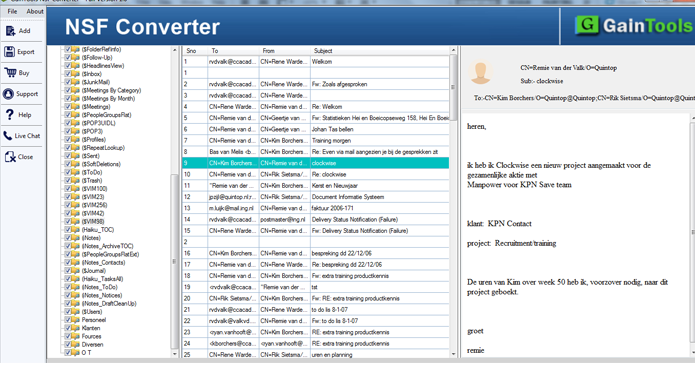This screenshot has height=366, width=695.
Task: Sort by the Subject column header
Action: pyautogui.click(x=379, y=51)
